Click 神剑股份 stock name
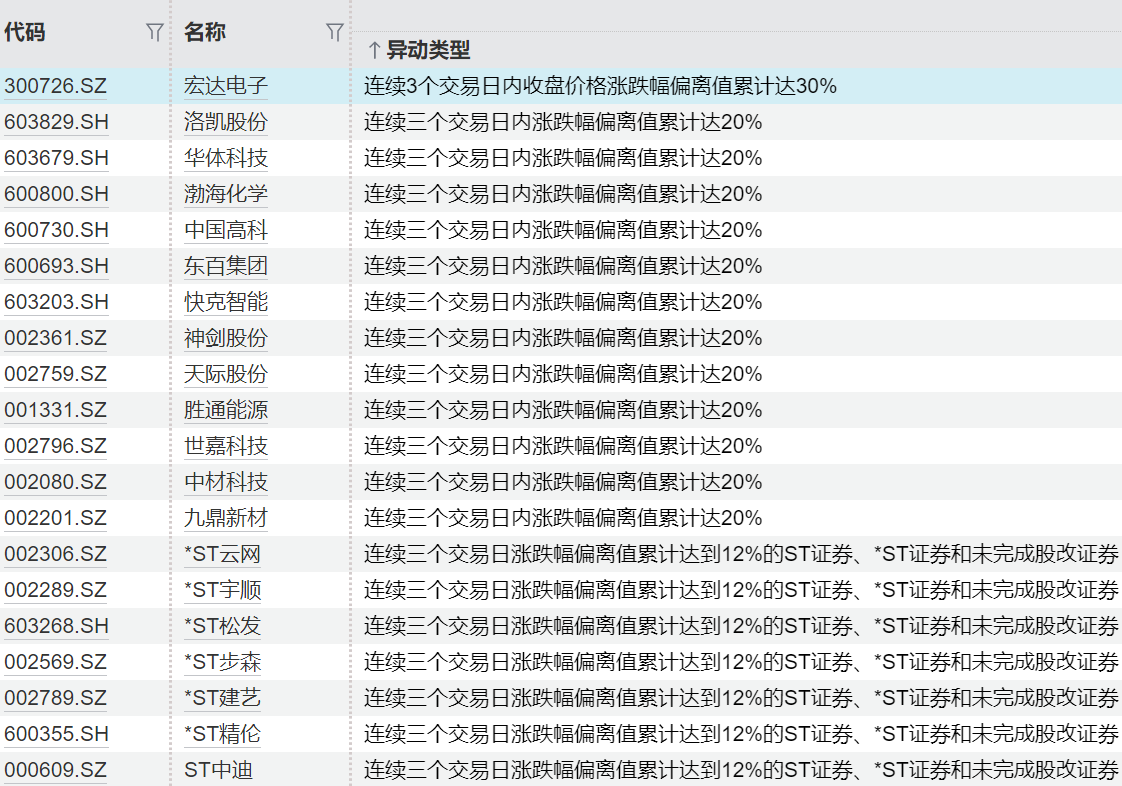1122x786 pixels. click(226, 339)
